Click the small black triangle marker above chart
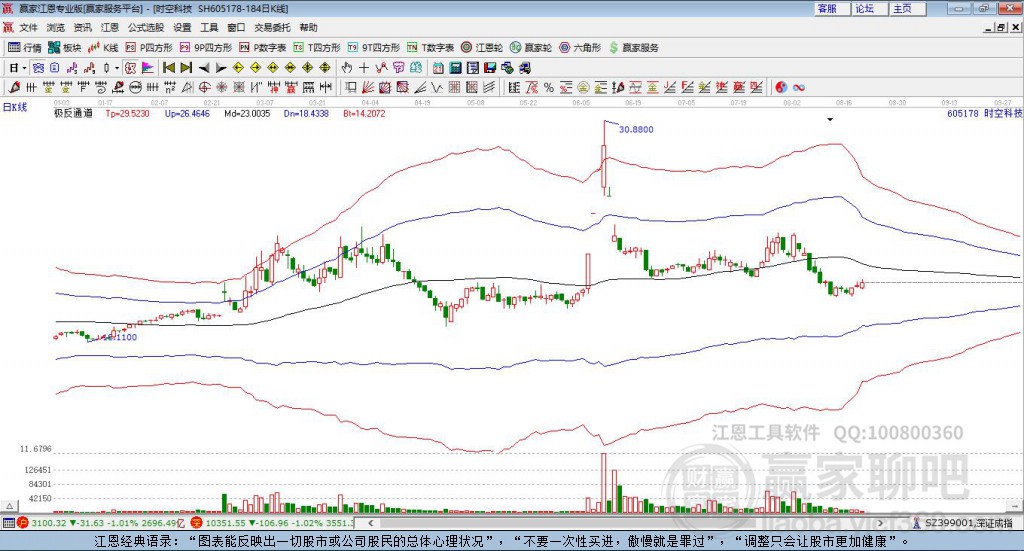The width and height of the screenshot is (1024, 551). [830, 119]
